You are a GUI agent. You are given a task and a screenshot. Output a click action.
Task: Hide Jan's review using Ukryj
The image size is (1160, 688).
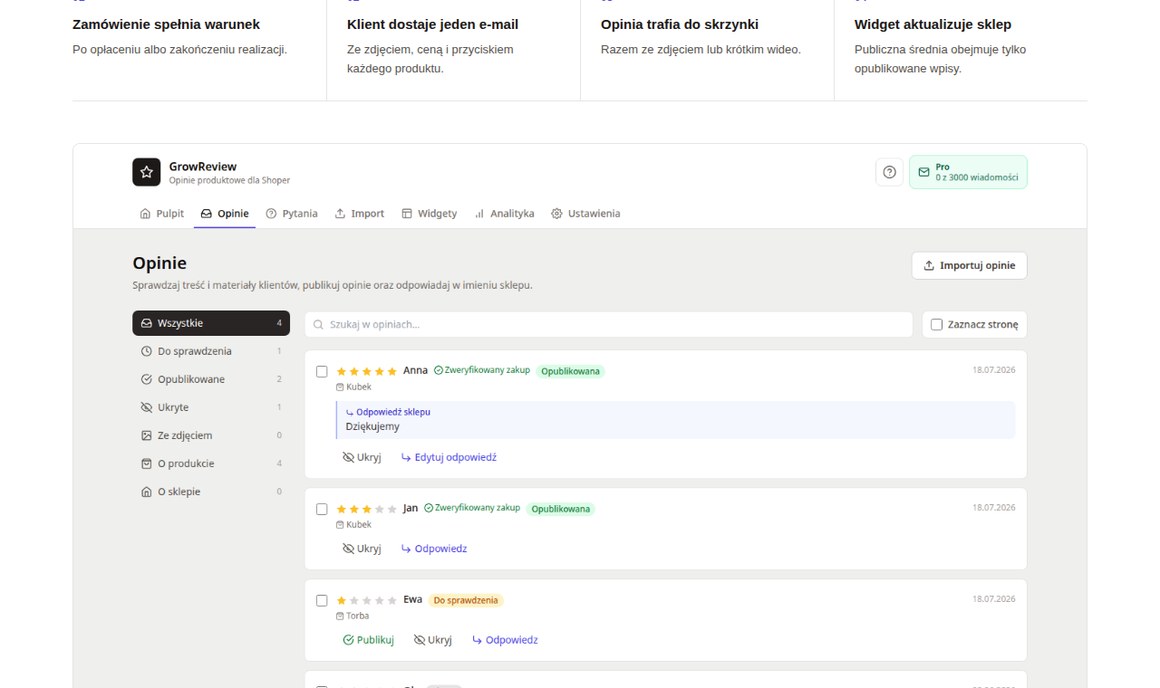(362, 548)
